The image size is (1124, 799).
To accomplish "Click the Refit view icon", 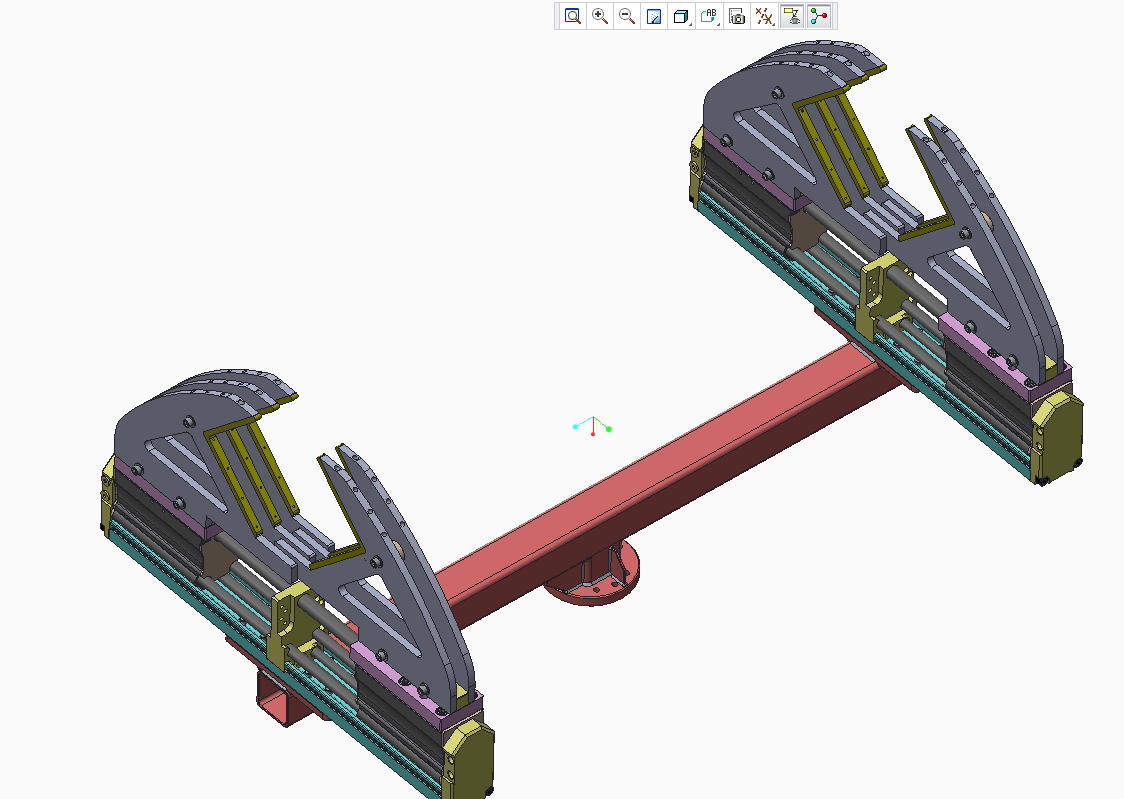I will click(x=572, y=16).
